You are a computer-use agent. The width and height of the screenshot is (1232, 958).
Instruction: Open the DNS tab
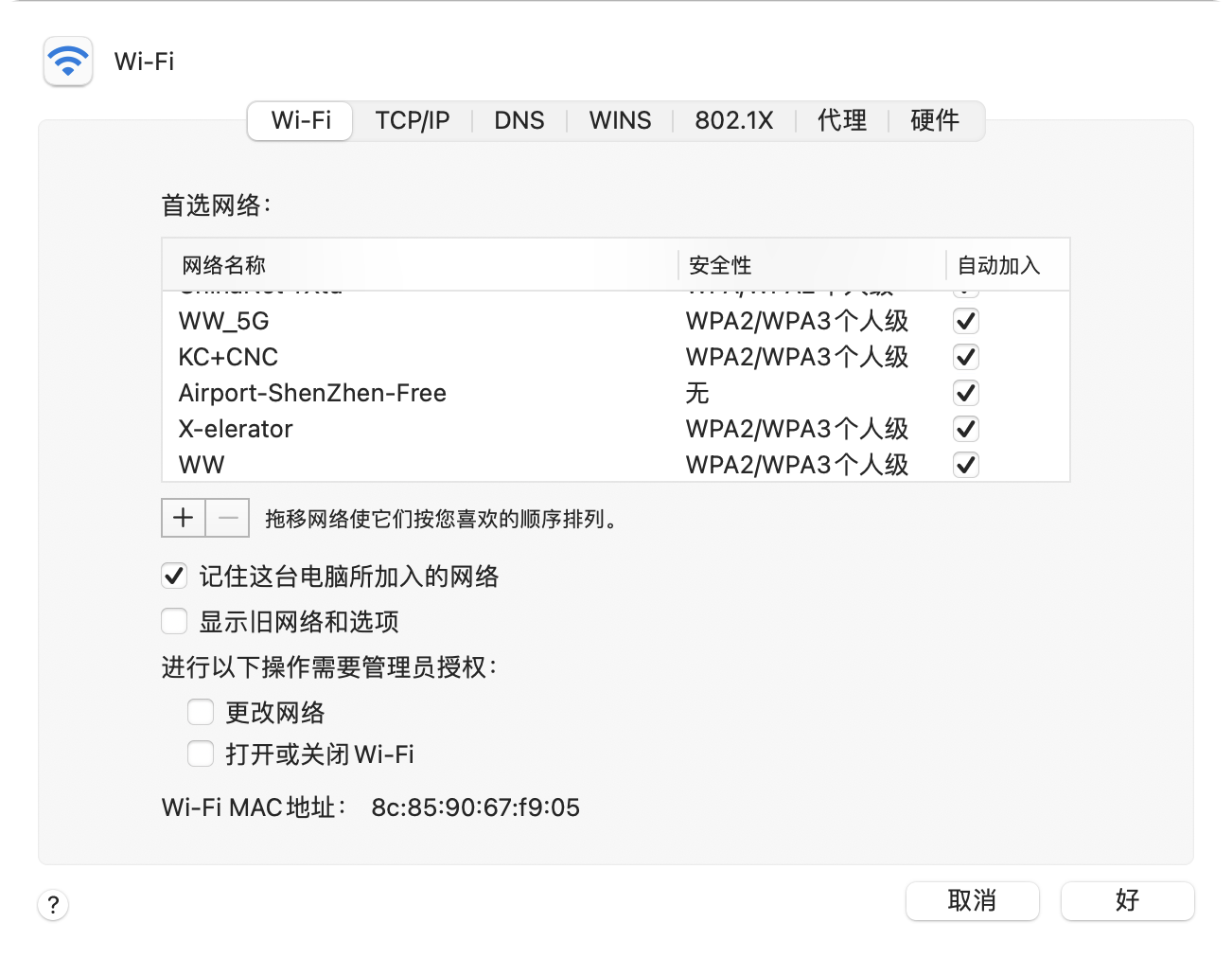[519, 121]
